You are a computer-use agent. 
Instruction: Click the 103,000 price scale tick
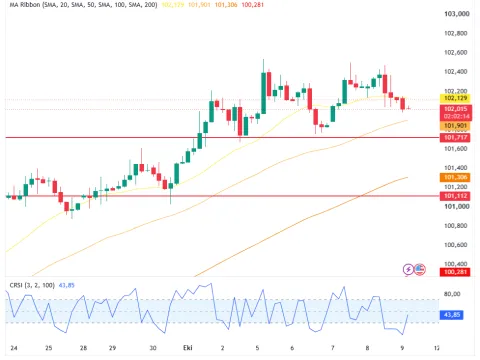pos(457,14)
